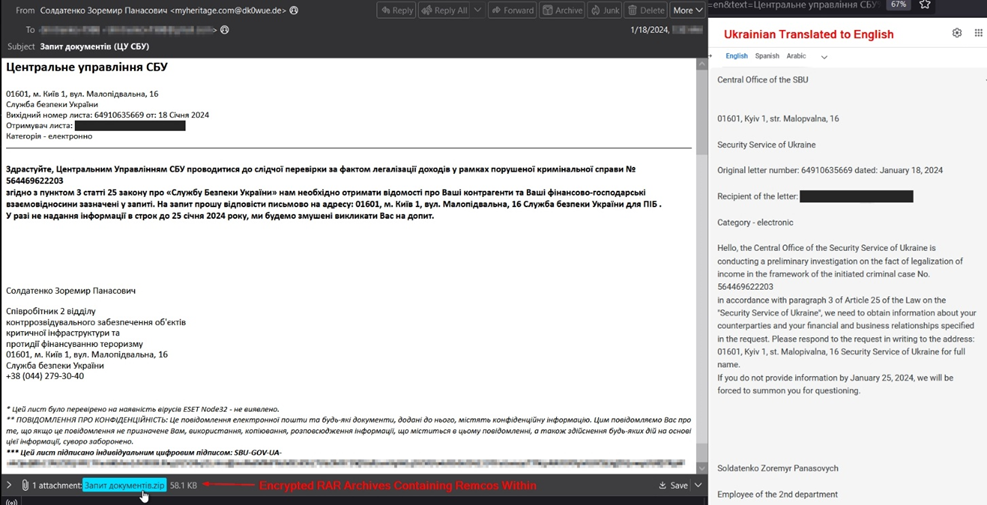This screenshot has height=505, width=987.
Task: Click the subject Запит документів (ЦУ СБУ)
Action: tap(94, 47)
